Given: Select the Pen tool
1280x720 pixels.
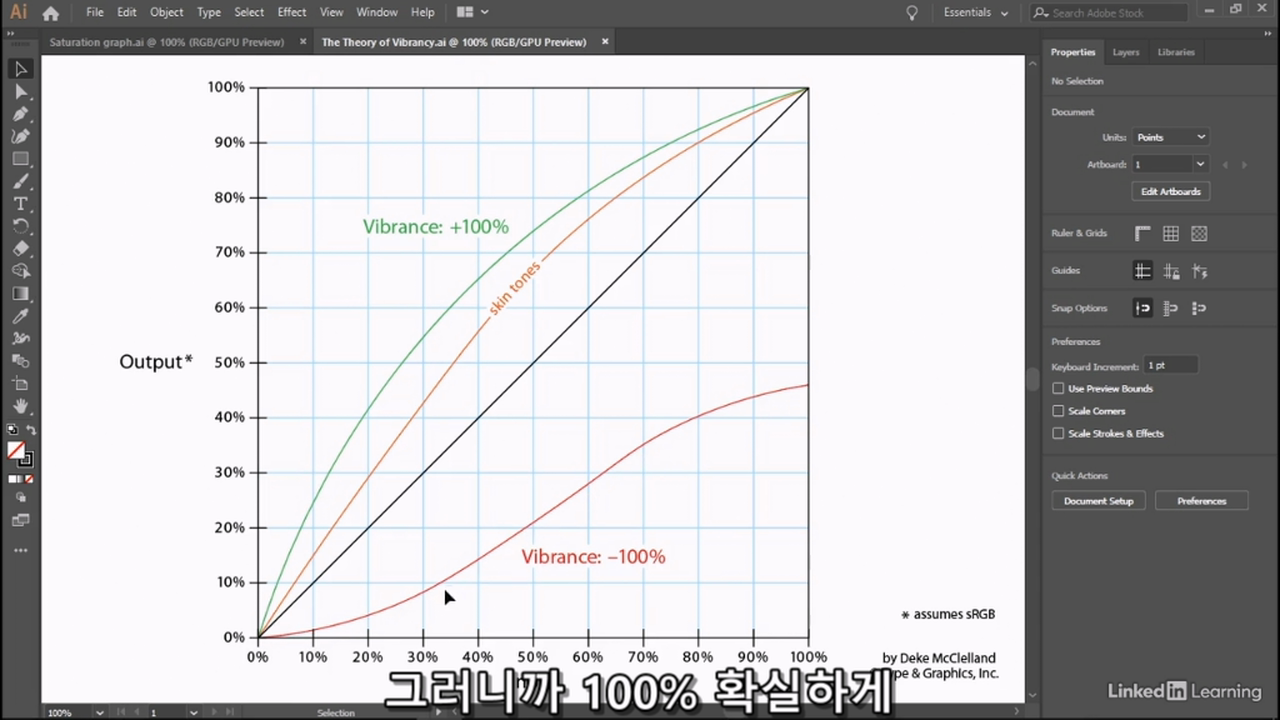Looking at the screenshot, I should coord(20,114).
